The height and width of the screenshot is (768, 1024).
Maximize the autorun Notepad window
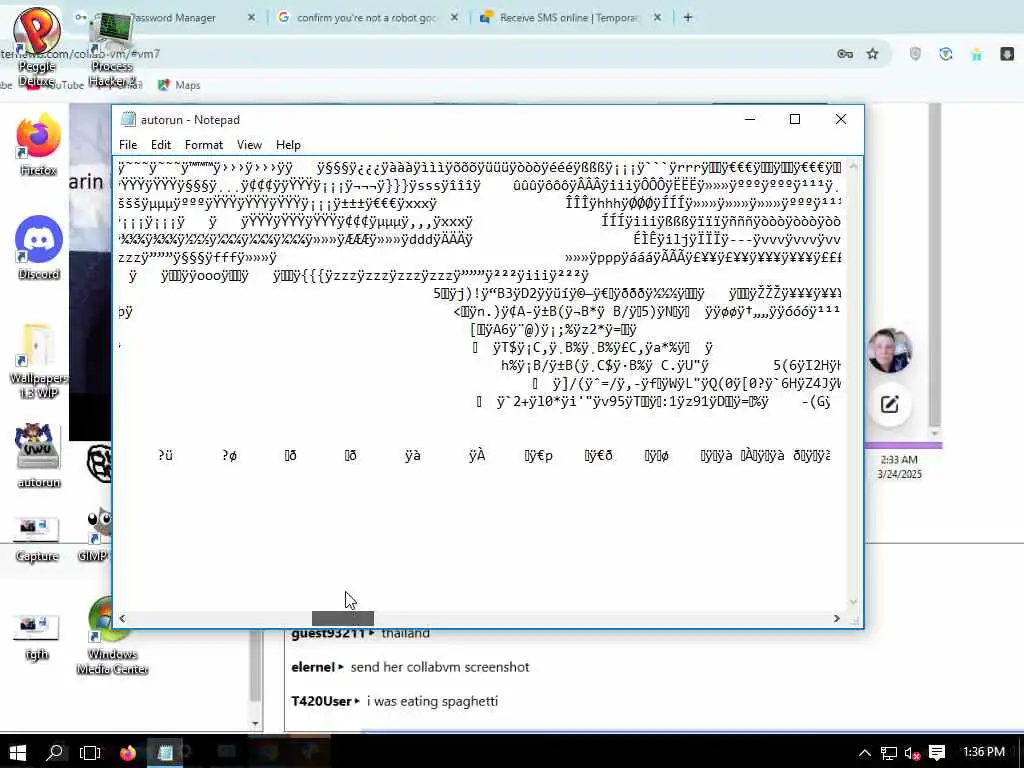coord(795,120)
